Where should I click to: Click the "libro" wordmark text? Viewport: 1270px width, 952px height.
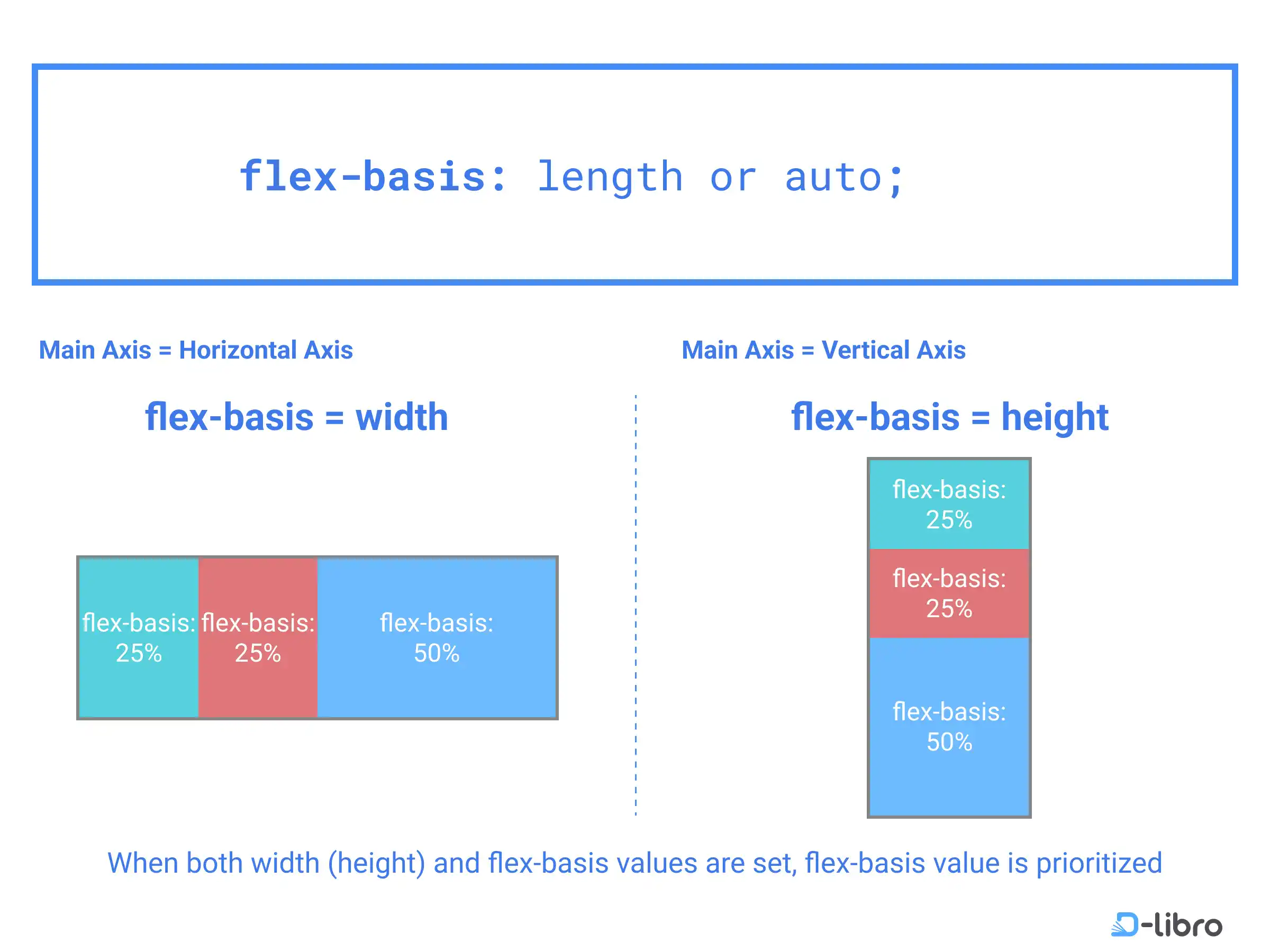tap(1187, 924)
